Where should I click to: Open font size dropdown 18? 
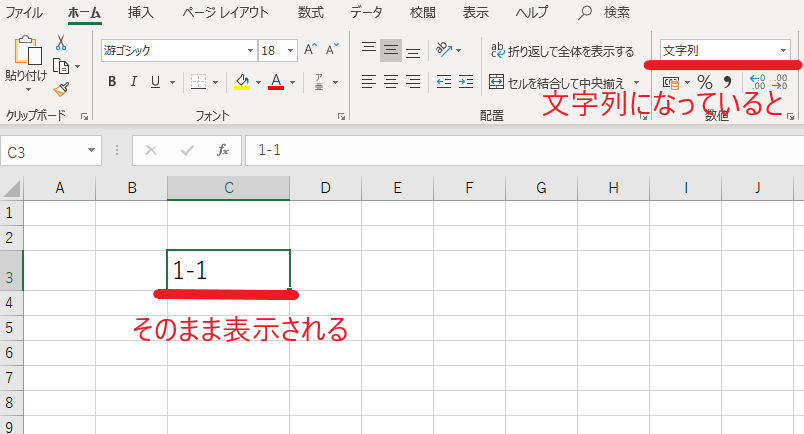click(x=290, y=50)
